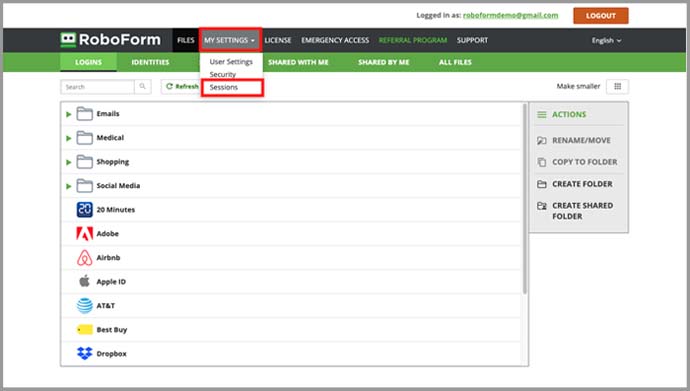This screenshot has height=391, width=690.
Task: Select the Emails folder name text
Action: [108, 113]
